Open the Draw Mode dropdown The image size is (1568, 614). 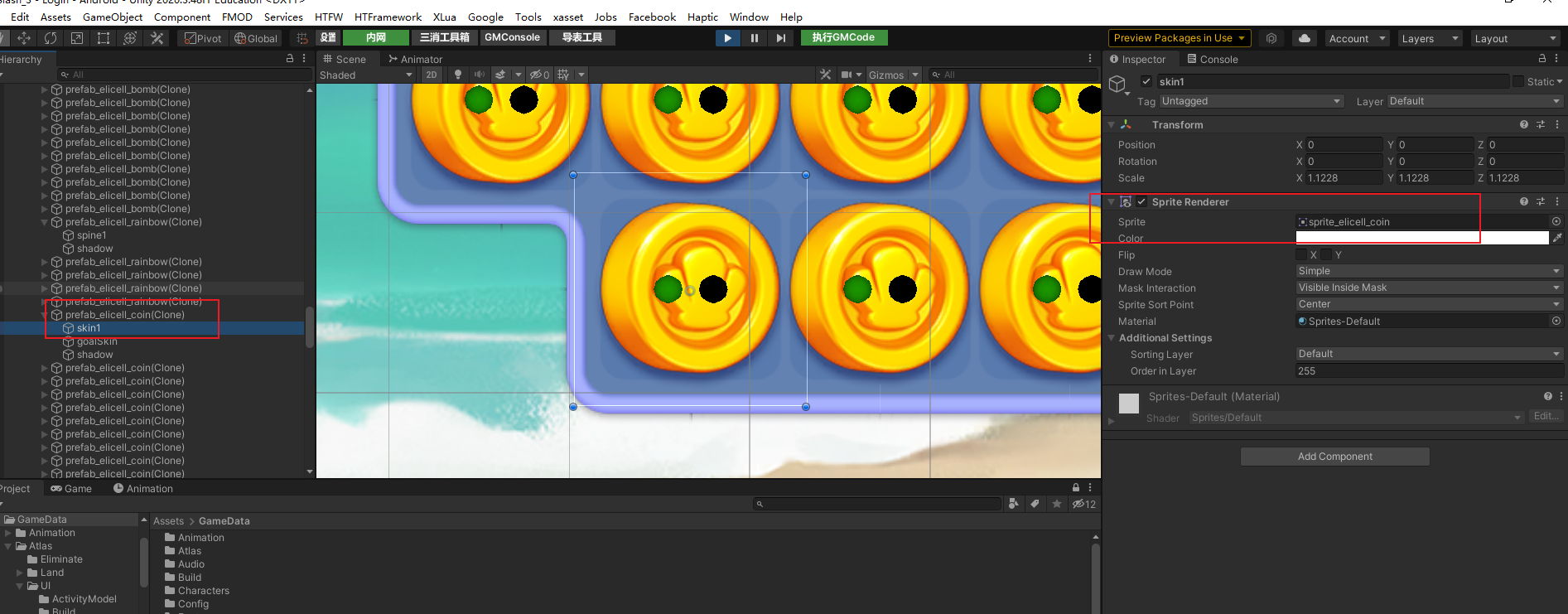coord(1430,271)
